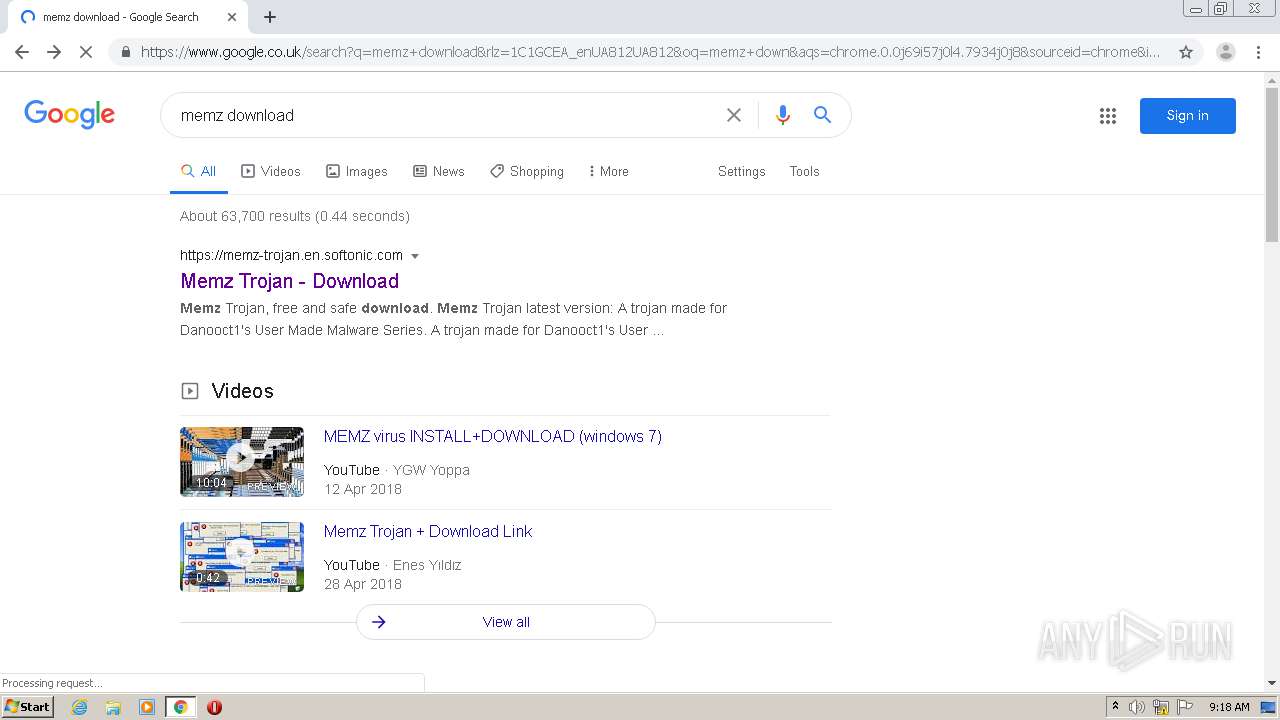Screen dimensions: 1280x720
Task: Open the Memz Trojan - Download link
Action: (290, 281)
